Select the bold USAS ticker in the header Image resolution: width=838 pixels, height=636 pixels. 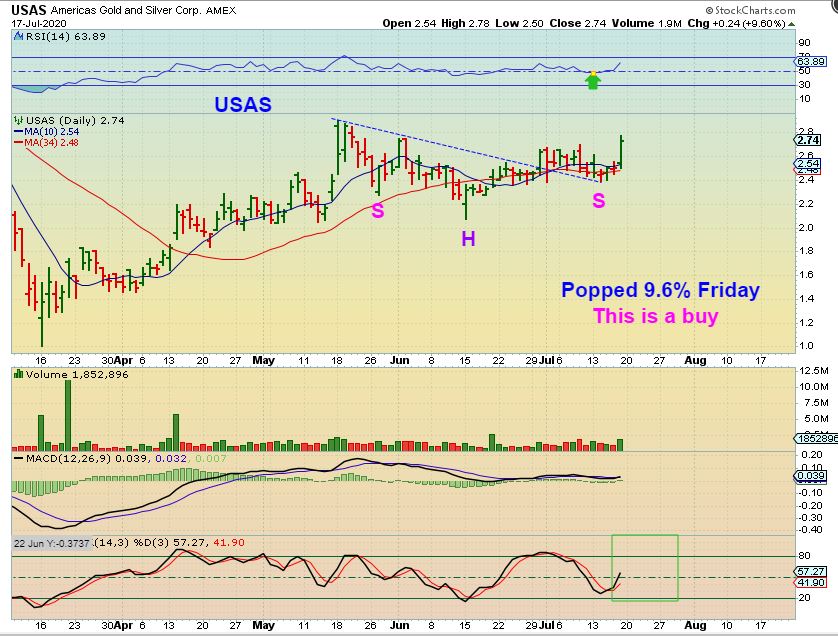29,10
